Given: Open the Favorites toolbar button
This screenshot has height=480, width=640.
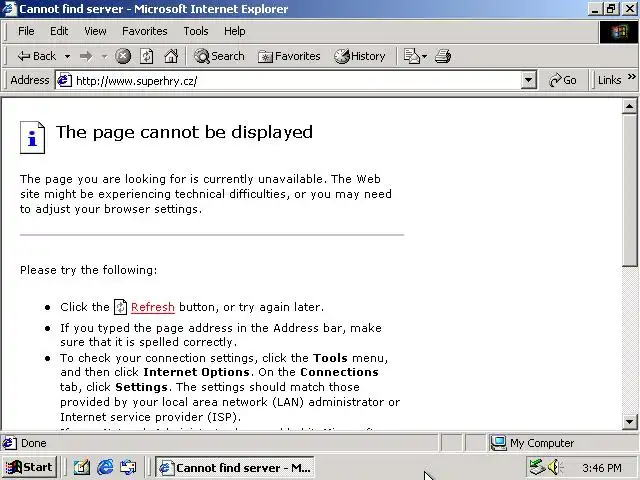Looking at the screenshot, I should [289, 56].
